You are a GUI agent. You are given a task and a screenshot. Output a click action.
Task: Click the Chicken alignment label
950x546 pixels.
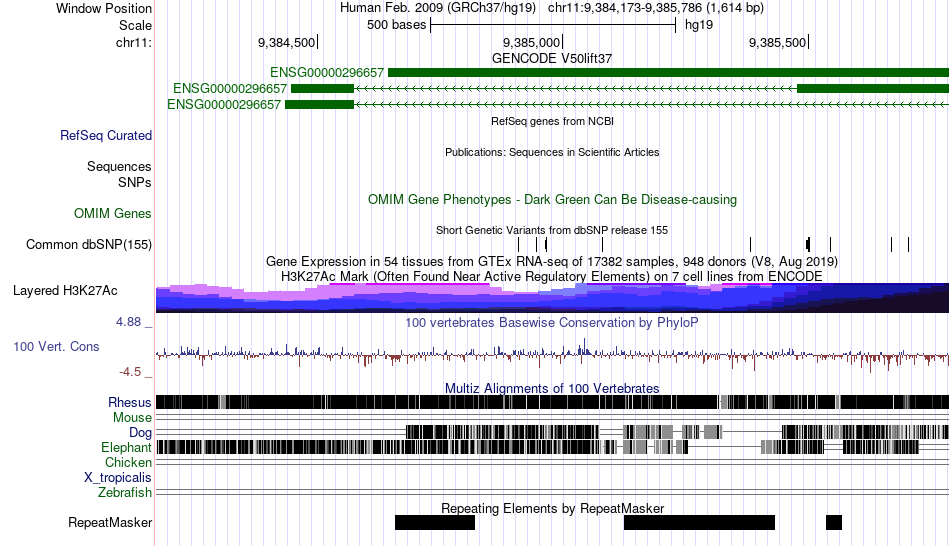coord(128,462)
